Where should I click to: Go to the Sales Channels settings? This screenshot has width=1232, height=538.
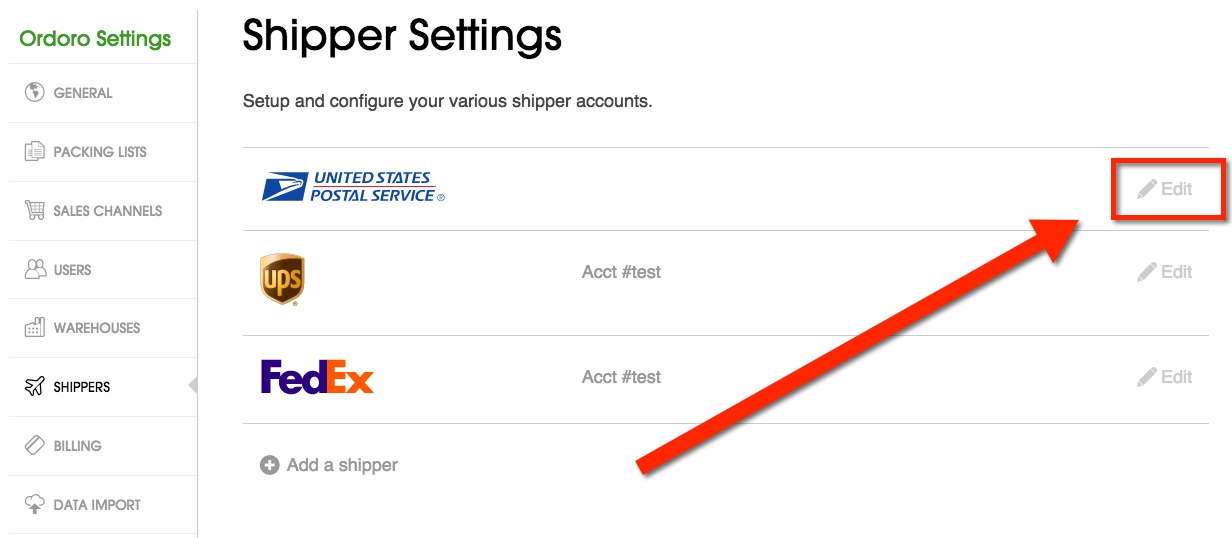tap(108, 211)
